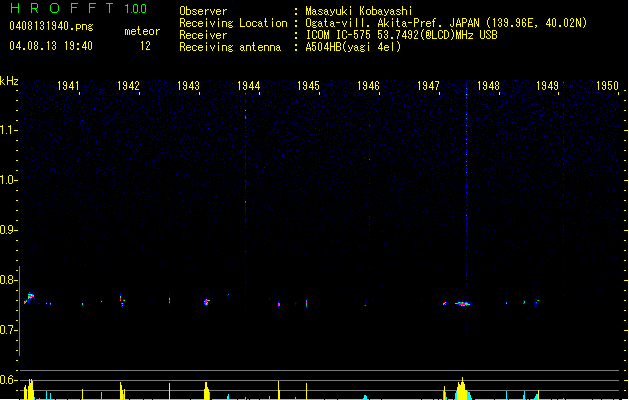Click the meteor count value 12
Screen dimensions: 629x400
coord(145,46)
